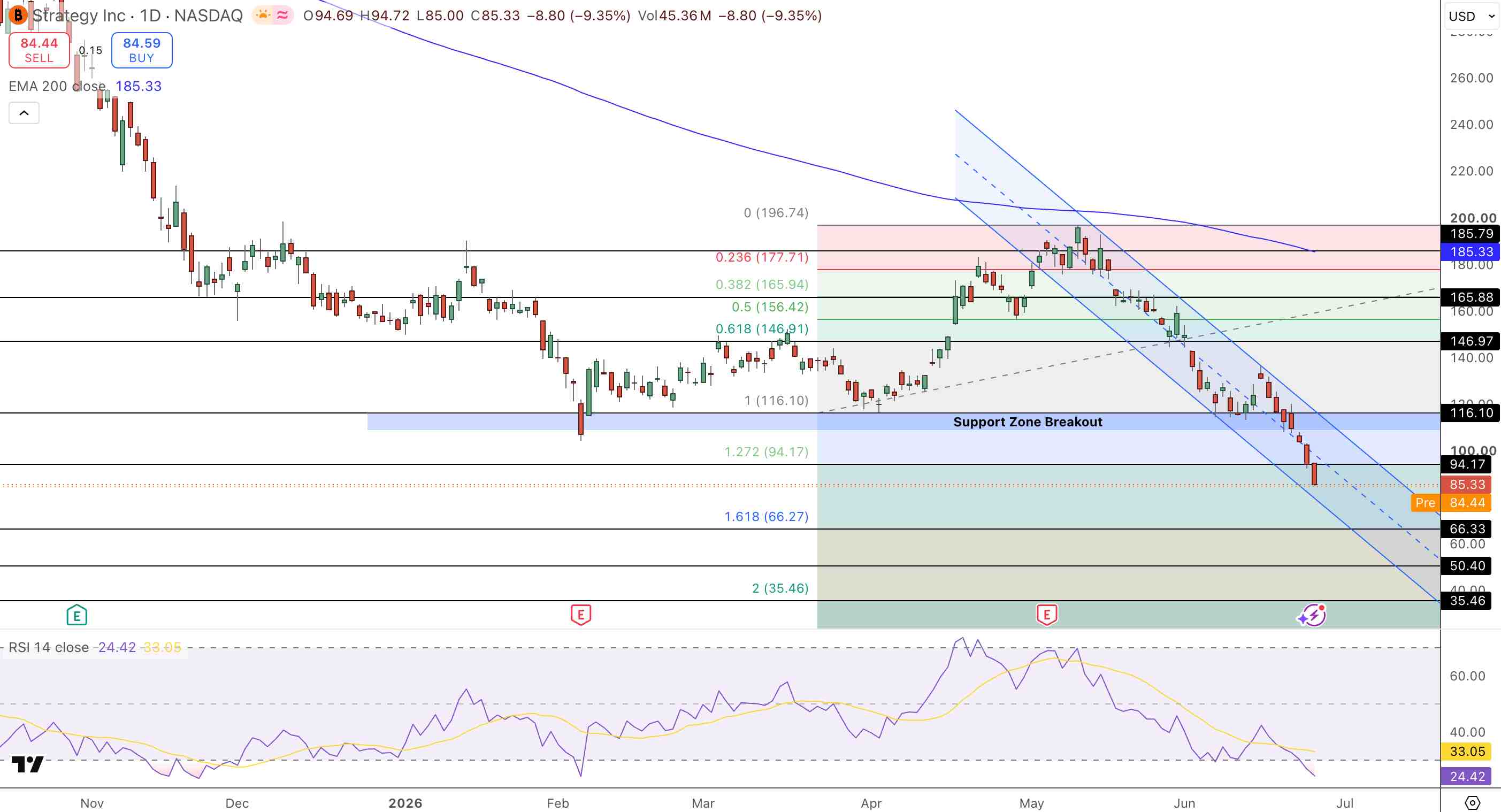This screenshot has height=812, width=1501.
Task: Click the 185.79 horizontal line price tag
Action: (1471, 234)
